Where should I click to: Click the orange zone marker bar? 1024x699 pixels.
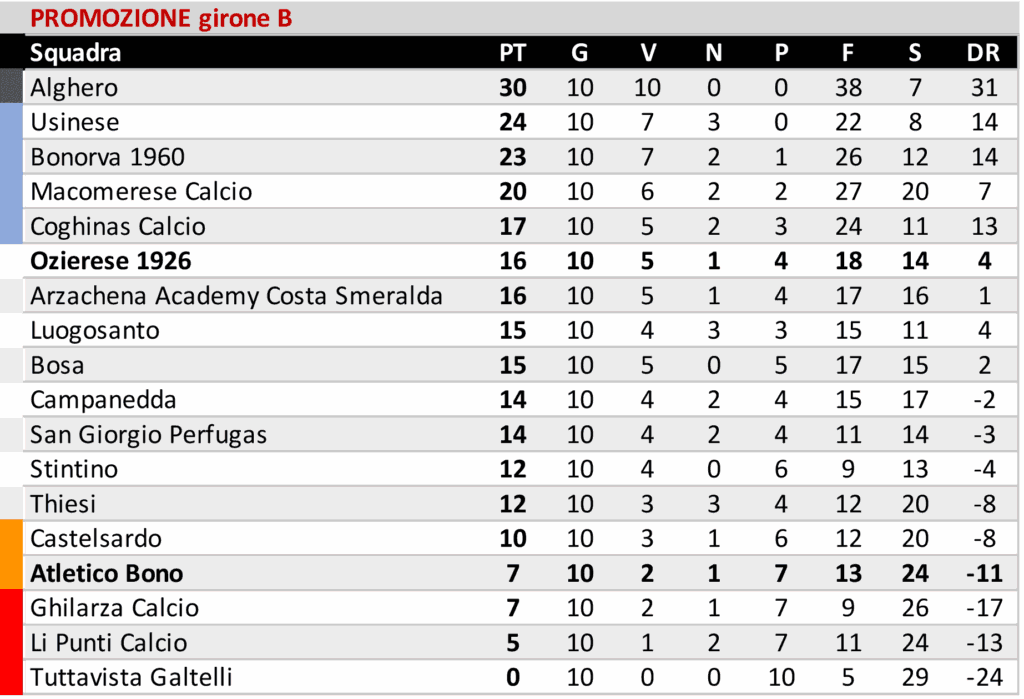11,555
